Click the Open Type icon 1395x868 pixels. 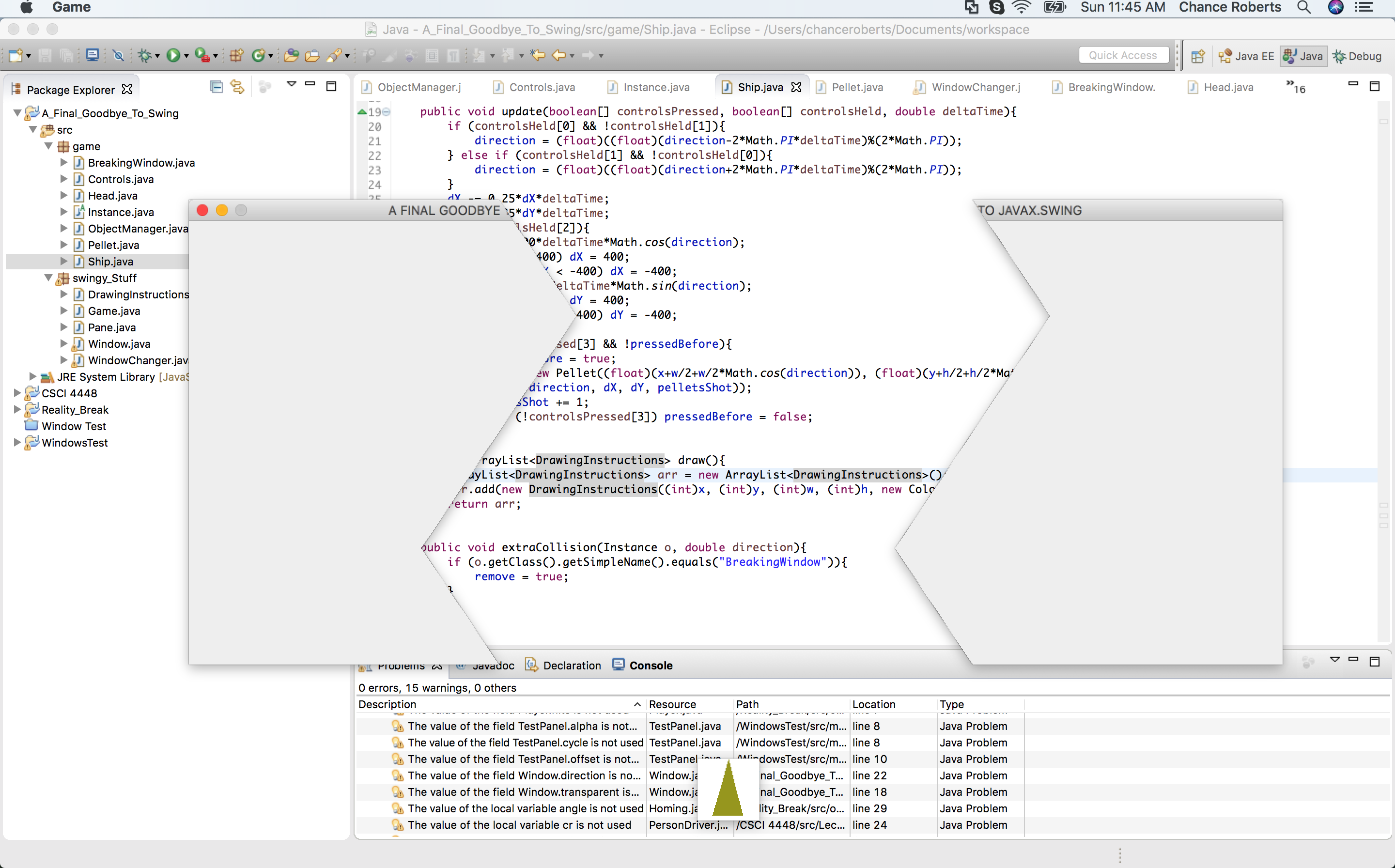(x=291, y=55)
